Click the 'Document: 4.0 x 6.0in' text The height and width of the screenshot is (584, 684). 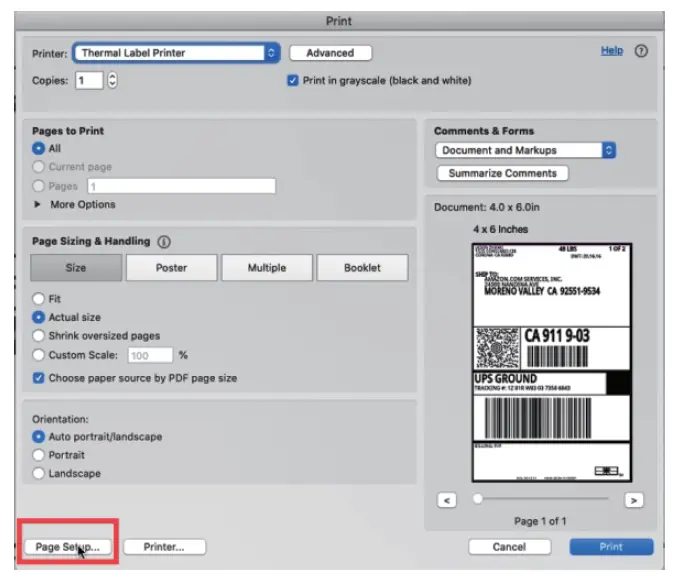[x=487, y=207]
